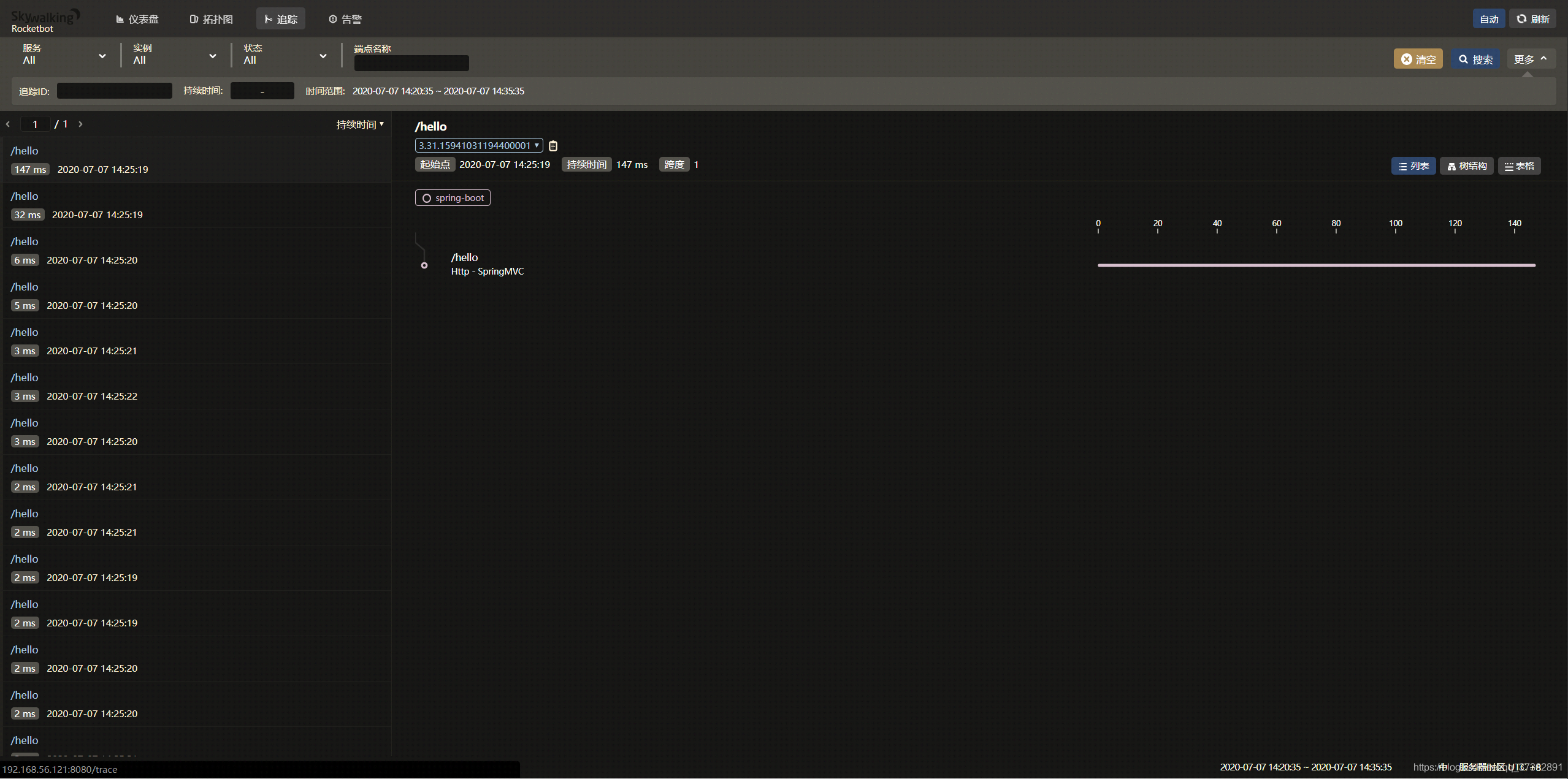Click the Skywalking Rocketbot logo
Screen dimensions: 1568x779
pyautogui.click(x=45, y=20)
